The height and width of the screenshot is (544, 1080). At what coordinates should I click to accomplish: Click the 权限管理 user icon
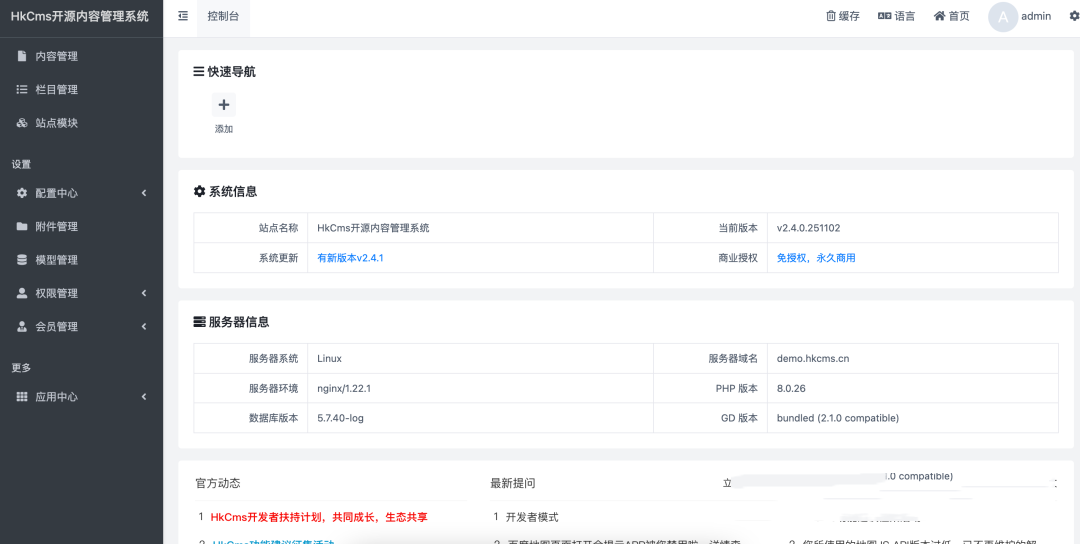21,293
